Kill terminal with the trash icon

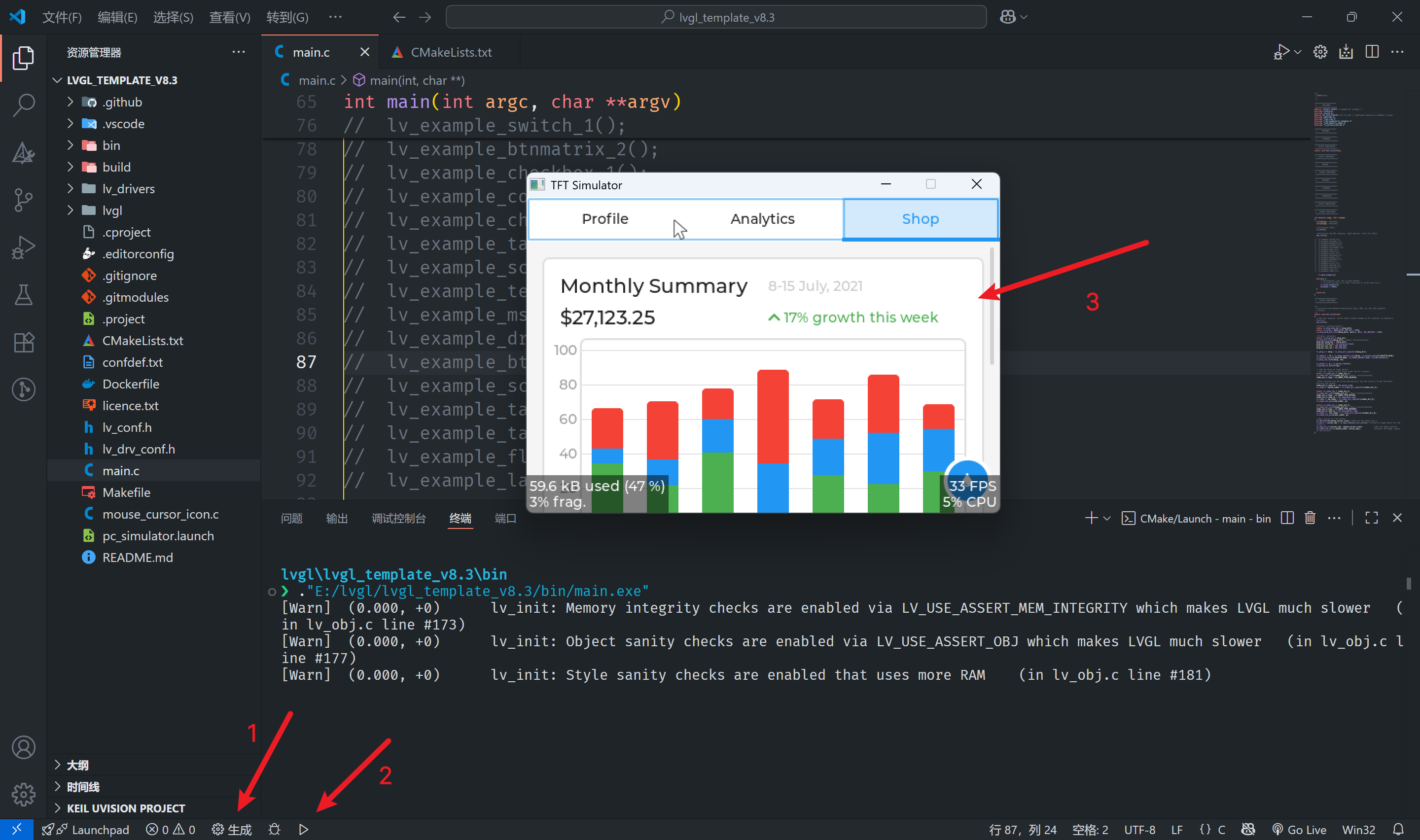[1310, 518]
